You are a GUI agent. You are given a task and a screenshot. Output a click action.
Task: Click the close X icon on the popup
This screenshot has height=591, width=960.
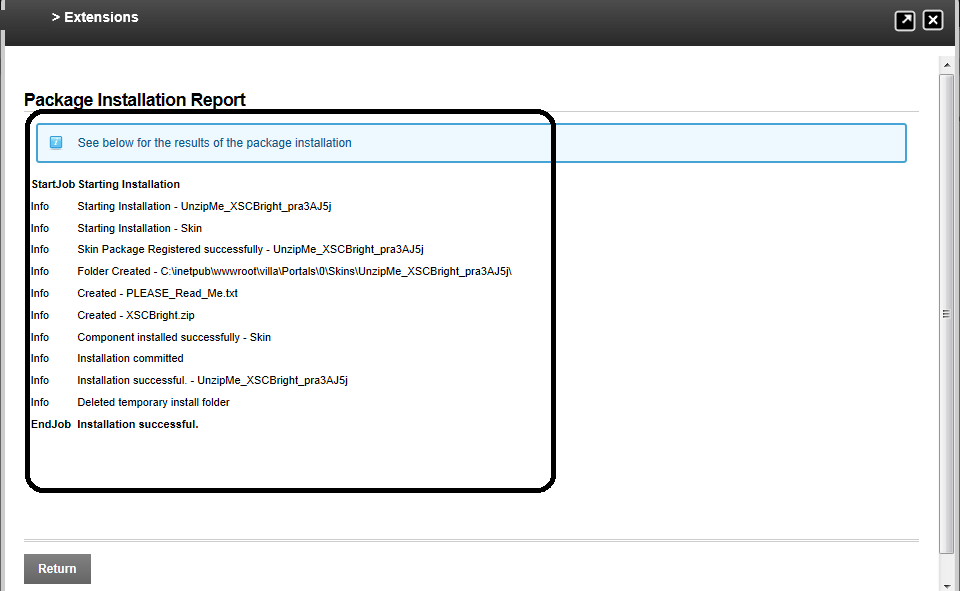(x=933, y=20)
